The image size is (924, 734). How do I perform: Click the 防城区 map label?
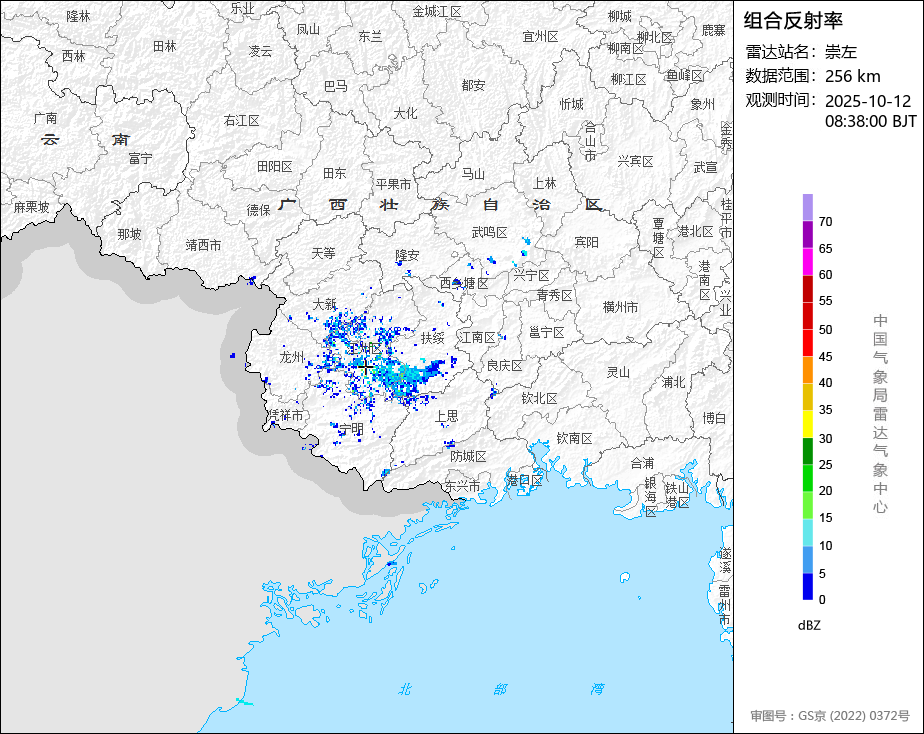coord(468,456)
